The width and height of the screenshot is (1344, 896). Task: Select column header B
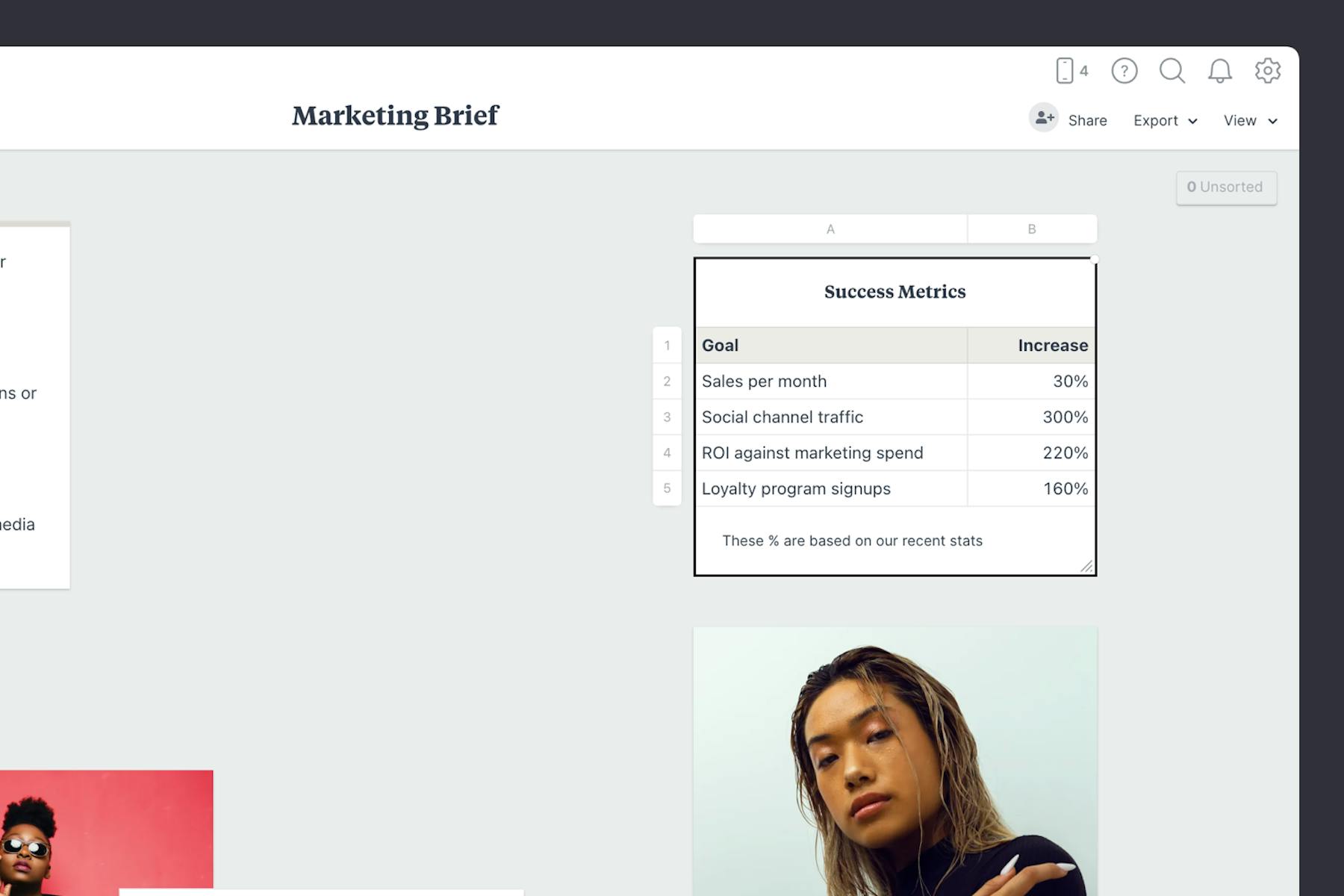point(1032,229)
